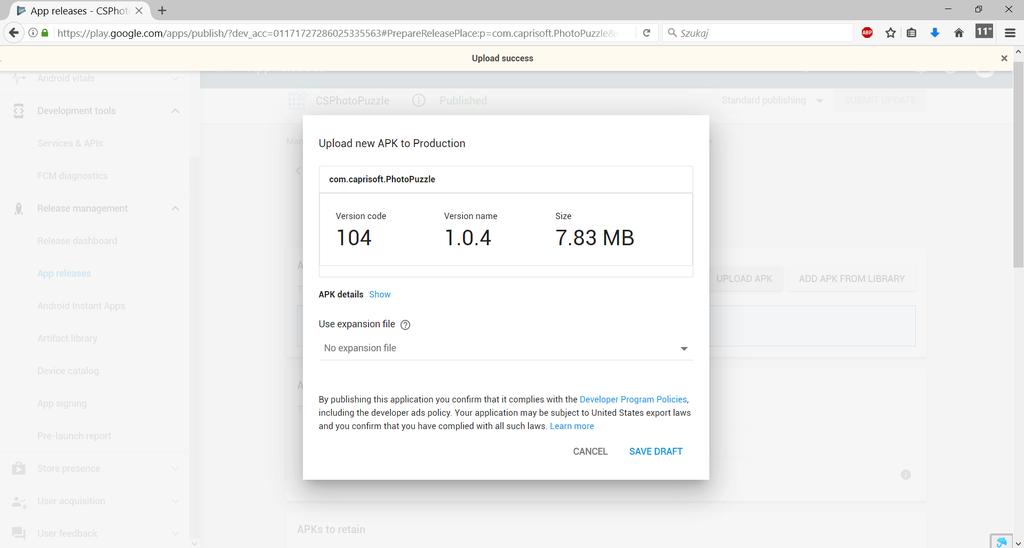Expand the User acquisition sidebar section
The height and width of the screenshot is (548, 1024).
[175, 501]
